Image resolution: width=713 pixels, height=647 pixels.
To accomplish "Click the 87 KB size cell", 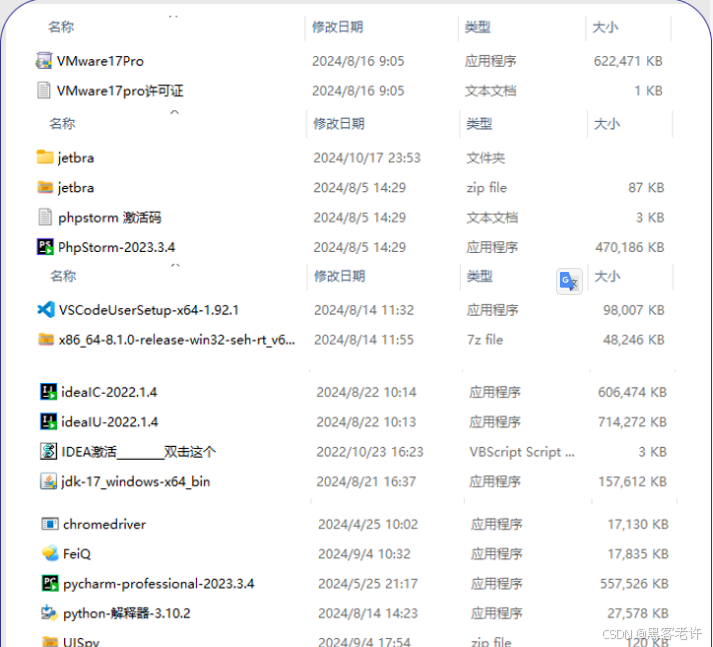I will pos(646,188).
